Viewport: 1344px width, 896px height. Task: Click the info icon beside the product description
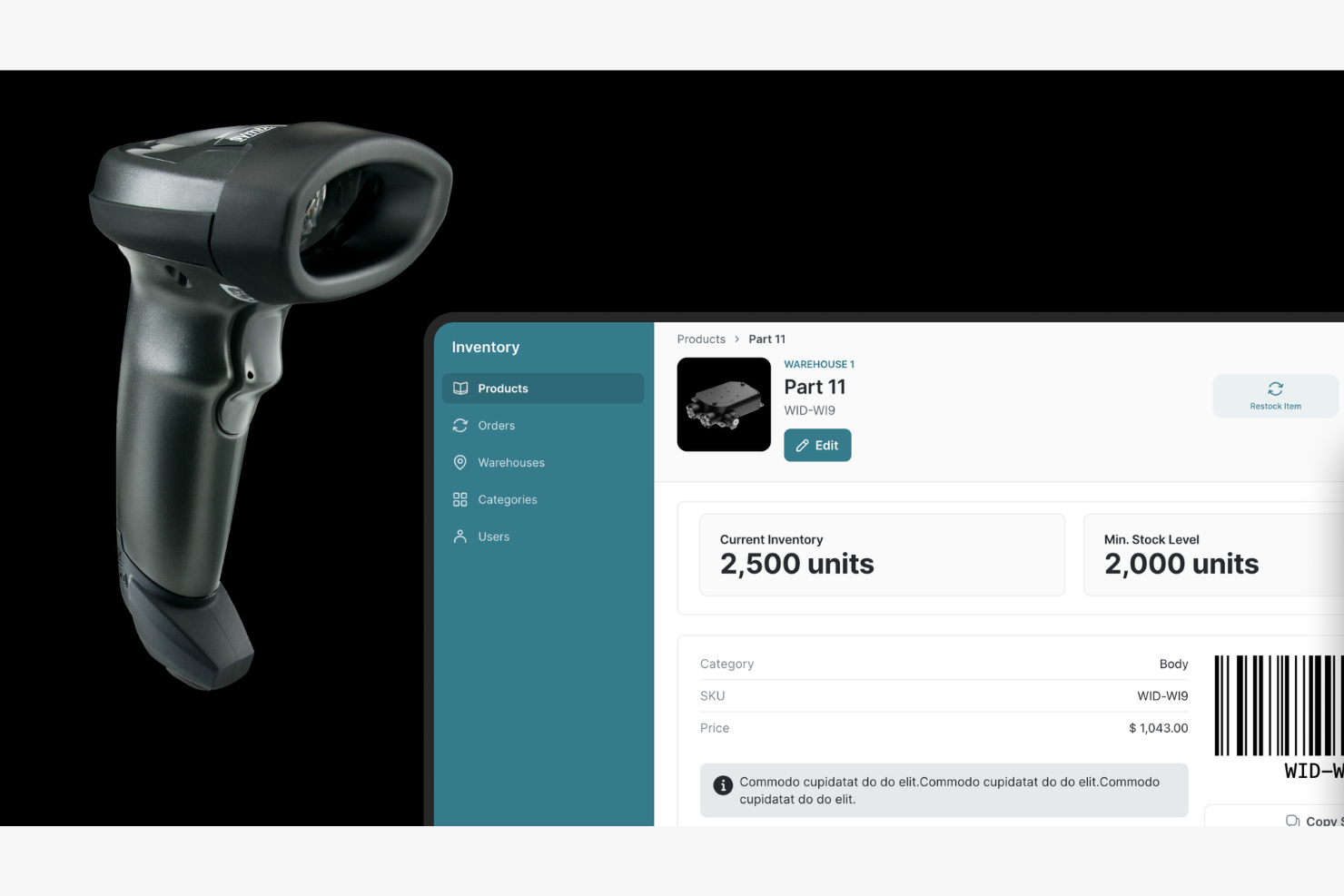723,786
